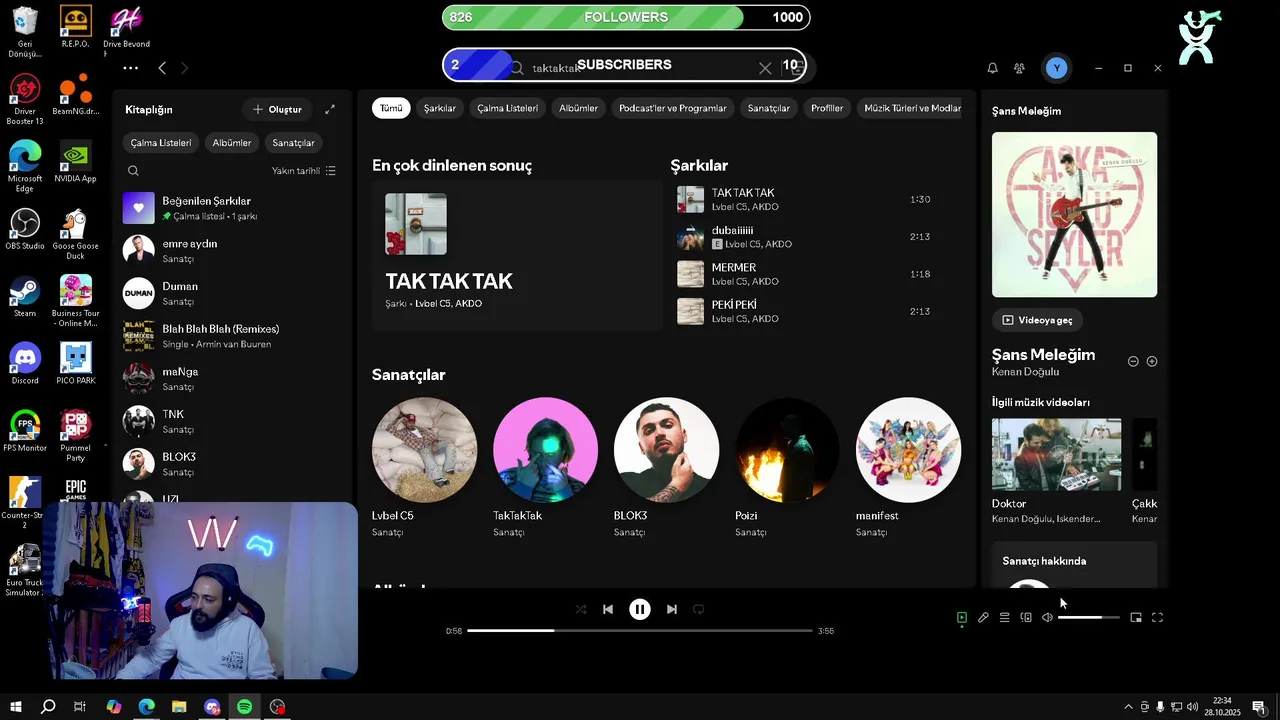Pause the current song
This screenshot has width=1280, height=720.
(640, 609)
